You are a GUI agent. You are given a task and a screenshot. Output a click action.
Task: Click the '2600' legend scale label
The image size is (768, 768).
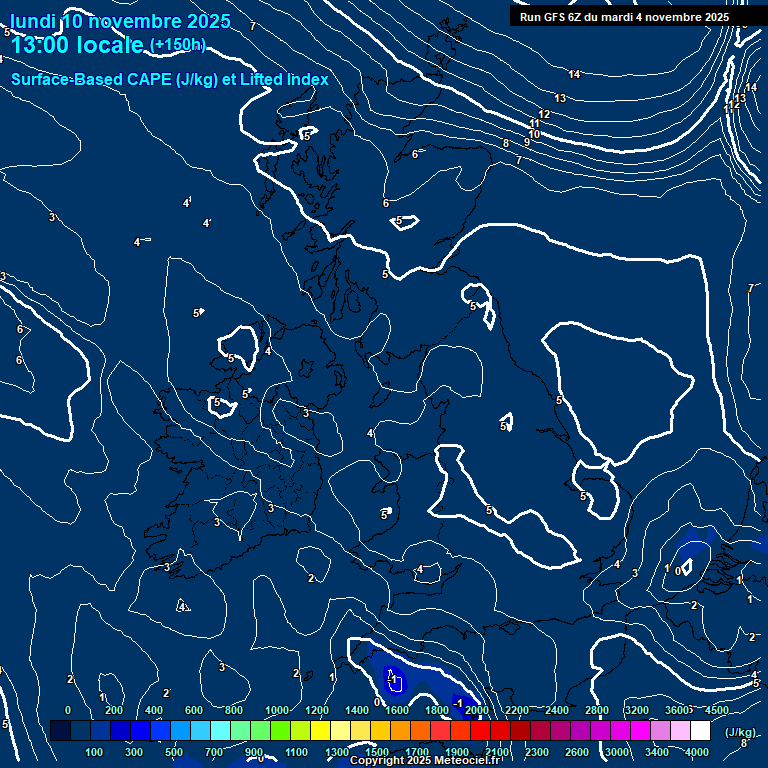576,752
